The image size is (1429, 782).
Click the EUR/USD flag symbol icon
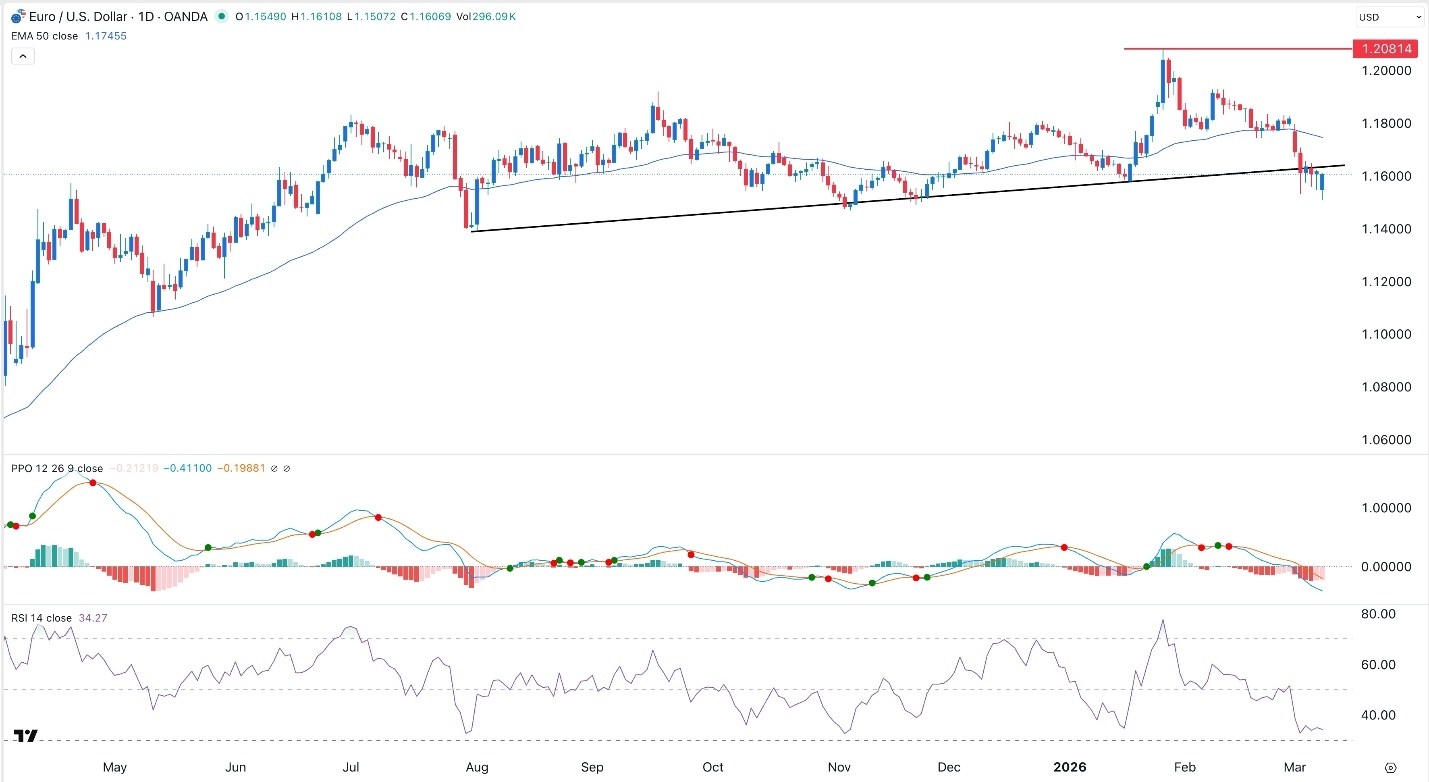17,16
